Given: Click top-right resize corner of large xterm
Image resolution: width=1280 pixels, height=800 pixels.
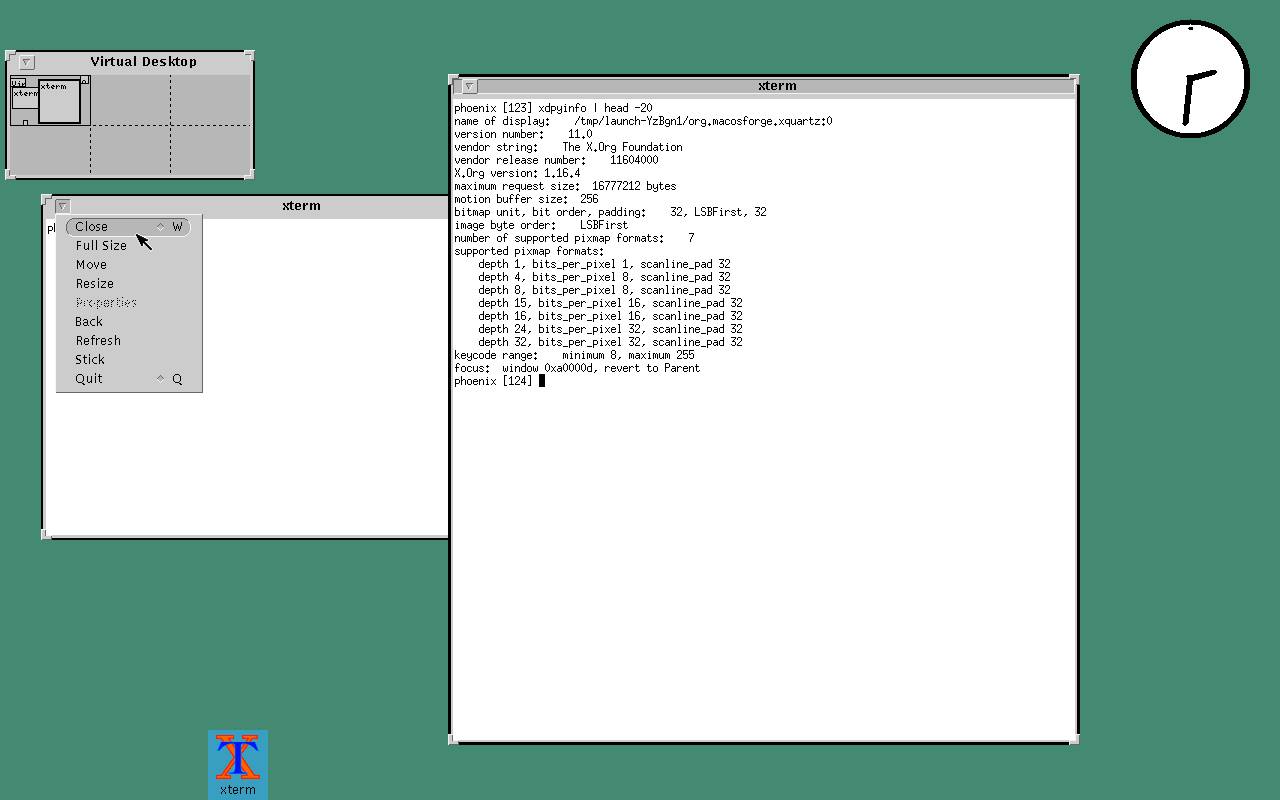Looking at the screenshot, I should click(x=1074, y=79).
